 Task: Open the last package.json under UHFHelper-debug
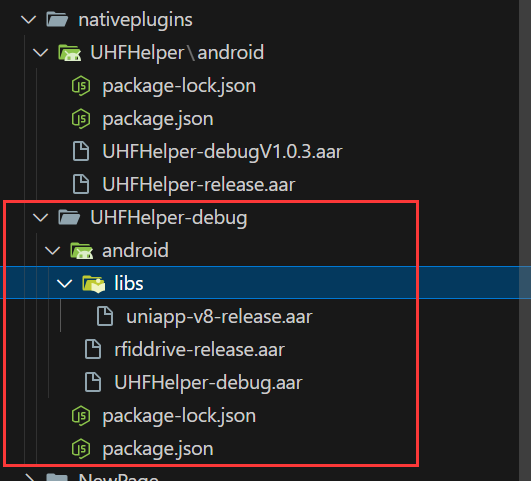click(158, 449)
